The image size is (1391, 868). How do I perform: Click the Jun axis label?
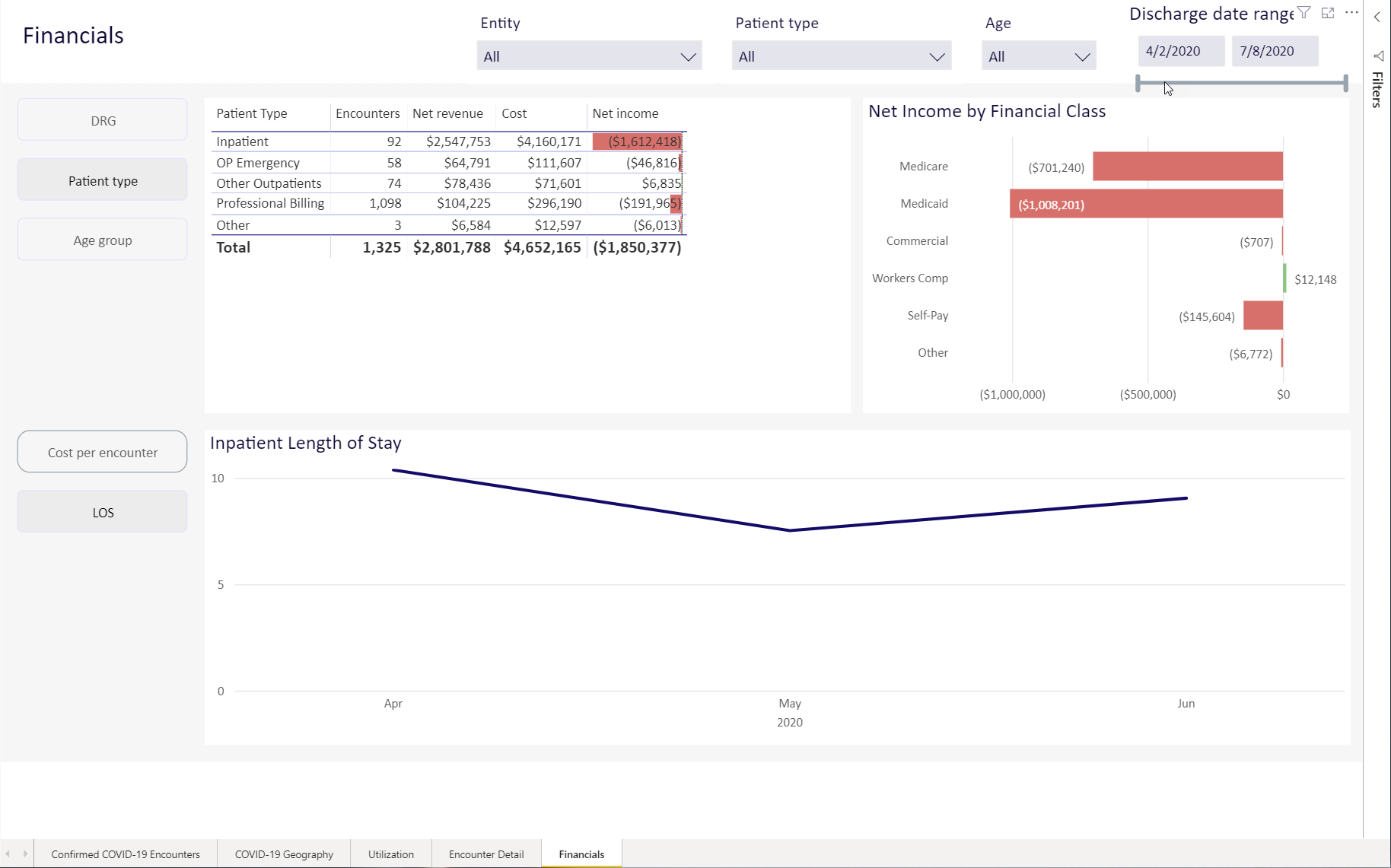pyautogui.click(x=1186, y=704)
